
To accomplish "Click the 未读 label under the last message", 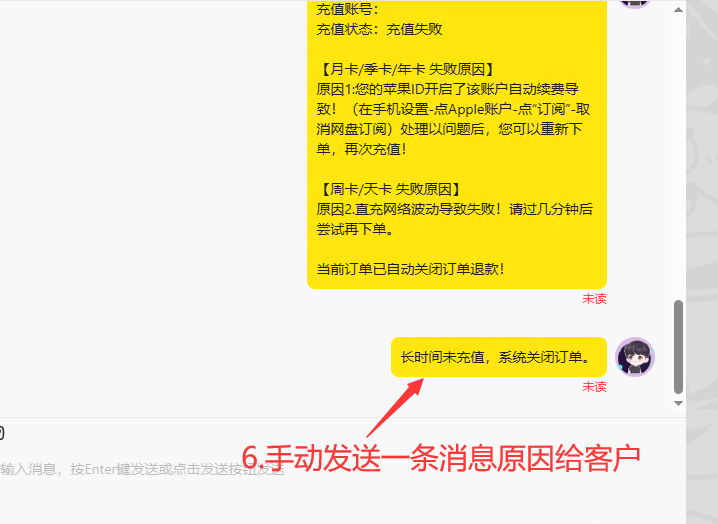I will tap(594, 387).
